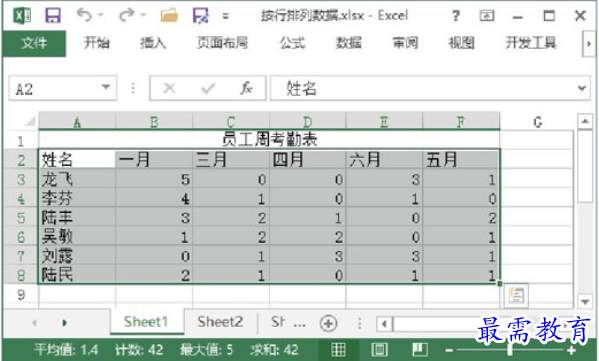Screen dimensions: 599x361
Task: Switch to Page Layout view
Action: [x=379, y=349]
